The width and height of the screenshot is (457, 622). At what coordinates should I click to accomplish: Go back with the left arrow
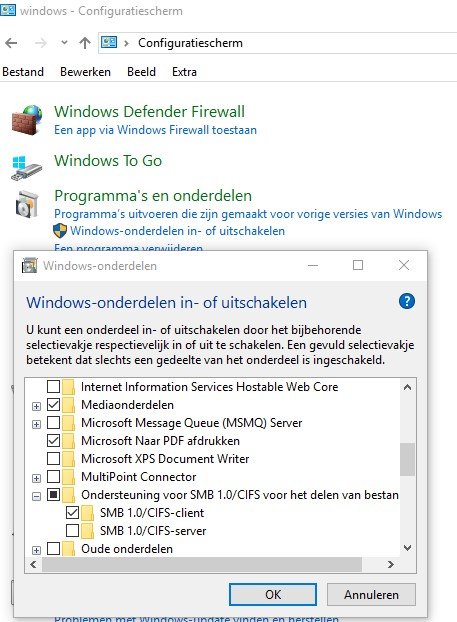(x=12, y=43)
